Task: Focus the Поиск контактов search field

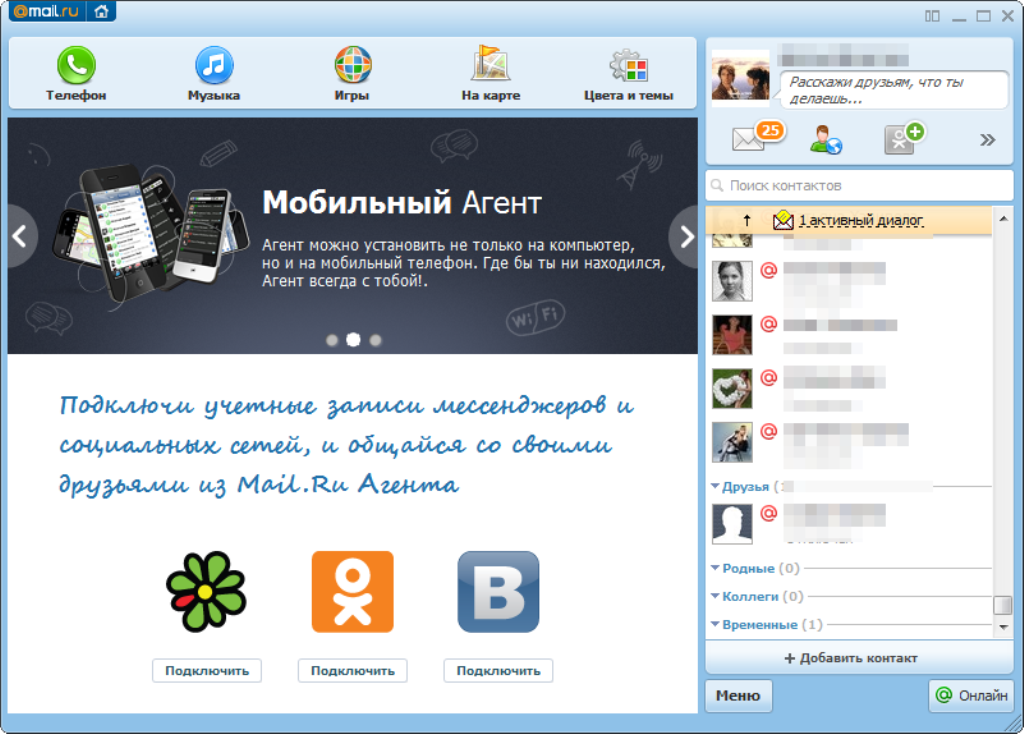Action: pyautogui.click(x=859, y=185)
